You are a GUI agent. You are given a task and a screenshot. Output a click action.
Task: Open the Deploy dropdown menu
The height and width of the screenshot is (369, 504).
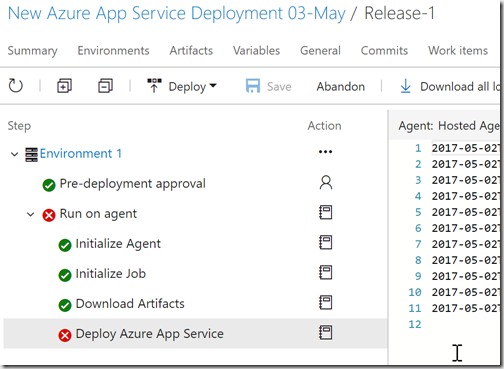tap(182, 86)
